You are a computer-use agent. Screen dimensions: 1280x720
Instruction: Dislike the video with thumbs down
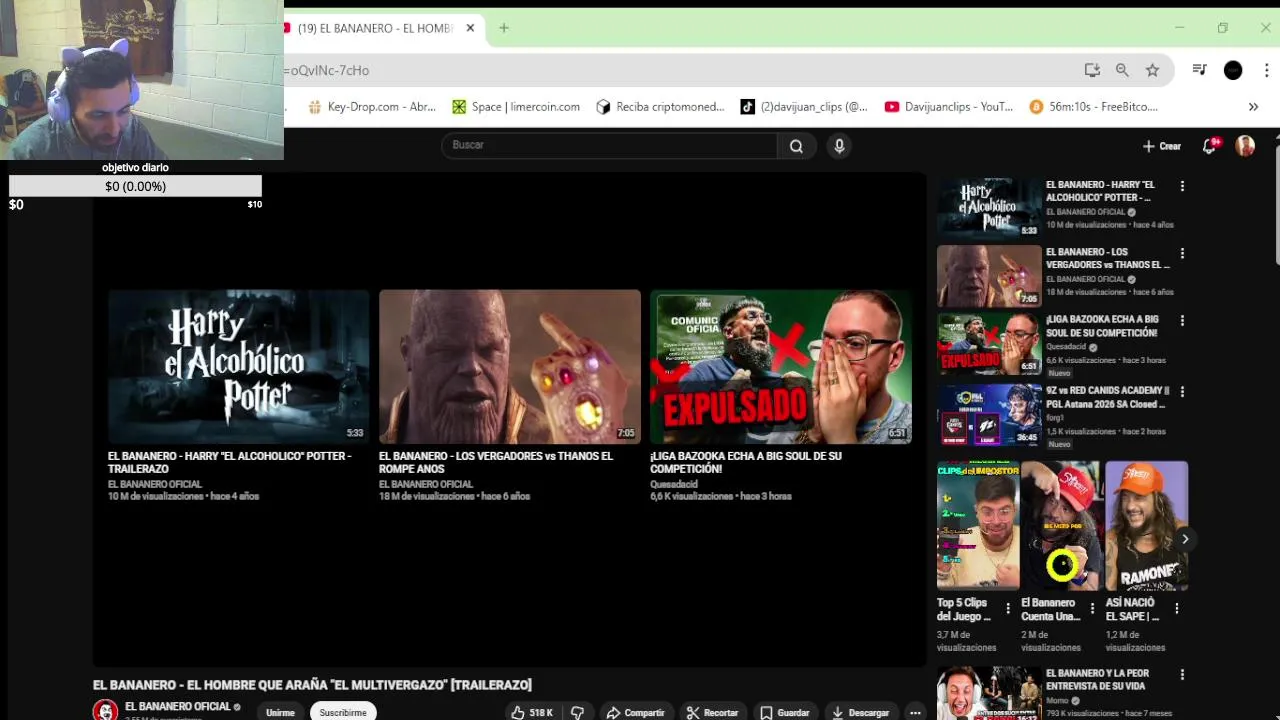point(577,712)
